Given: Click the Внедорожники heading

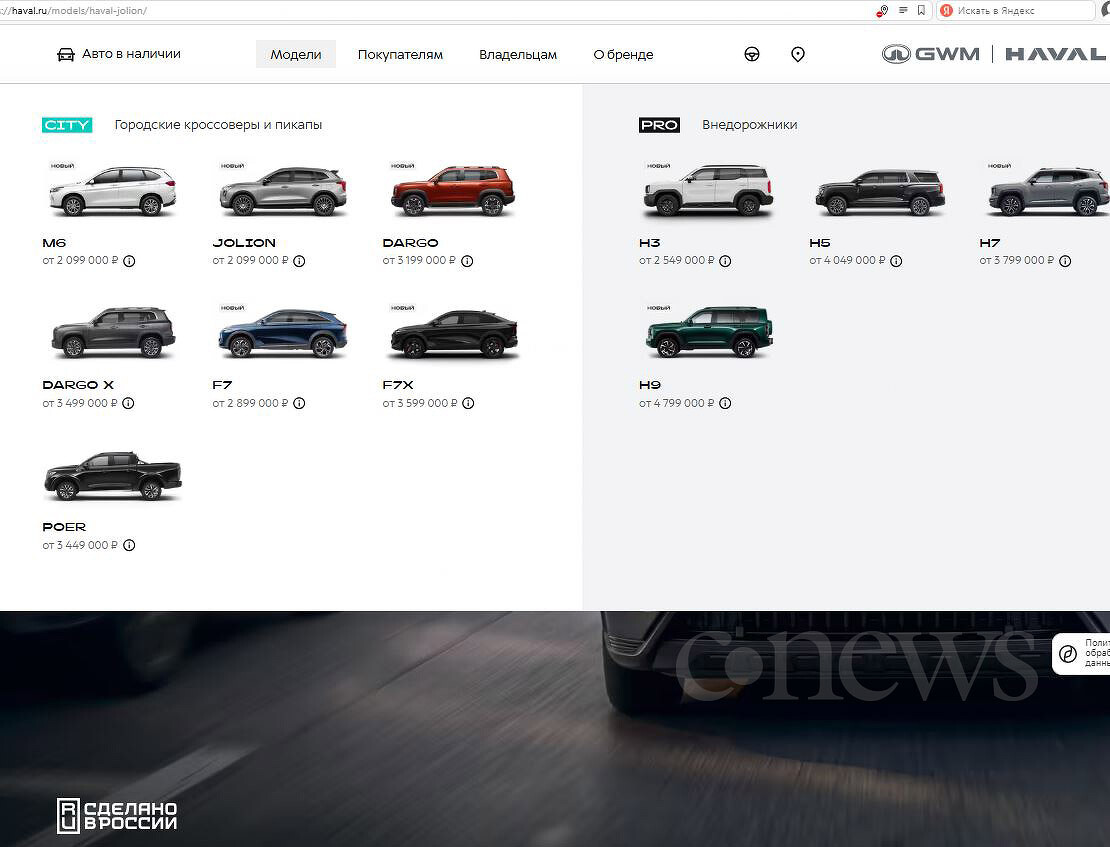Looking at the screenshot, I should point(750,125).
